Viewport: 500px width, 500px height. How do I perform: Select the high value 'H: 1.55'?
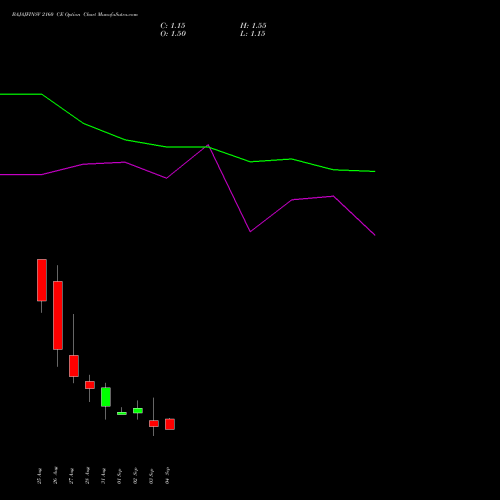click(253, 26)
